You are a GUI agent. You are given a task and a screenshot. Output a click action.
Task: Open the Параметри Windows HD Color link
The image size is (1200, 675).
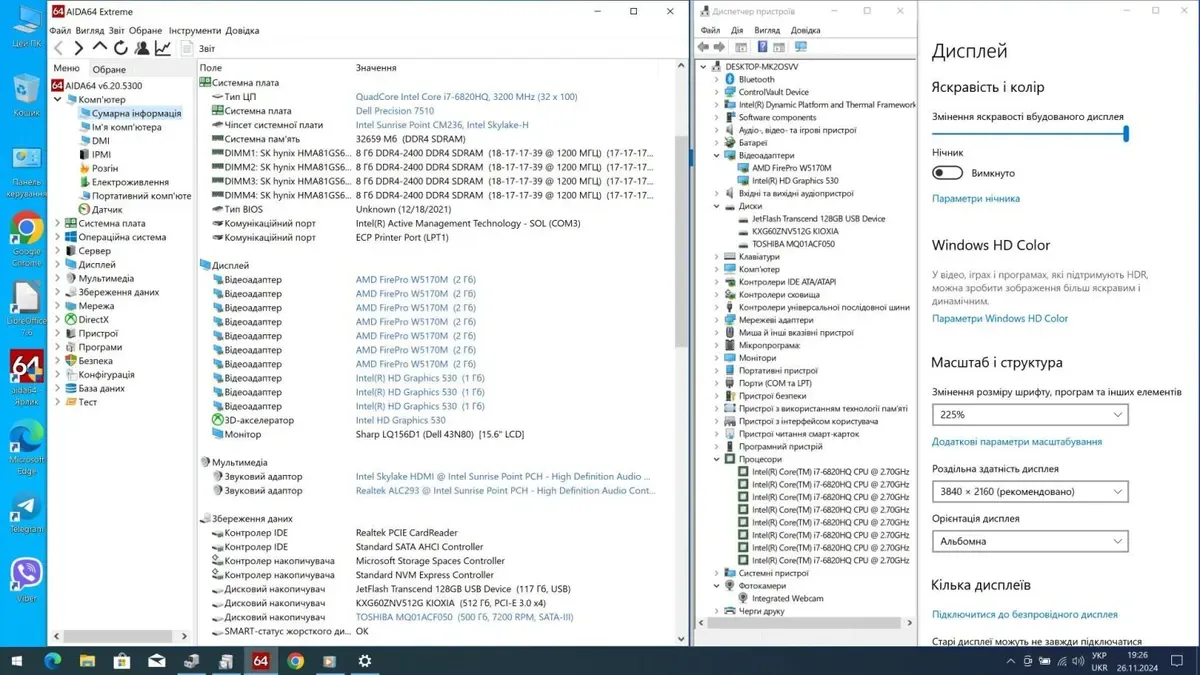pyautogui.click(x=999, y=319)
